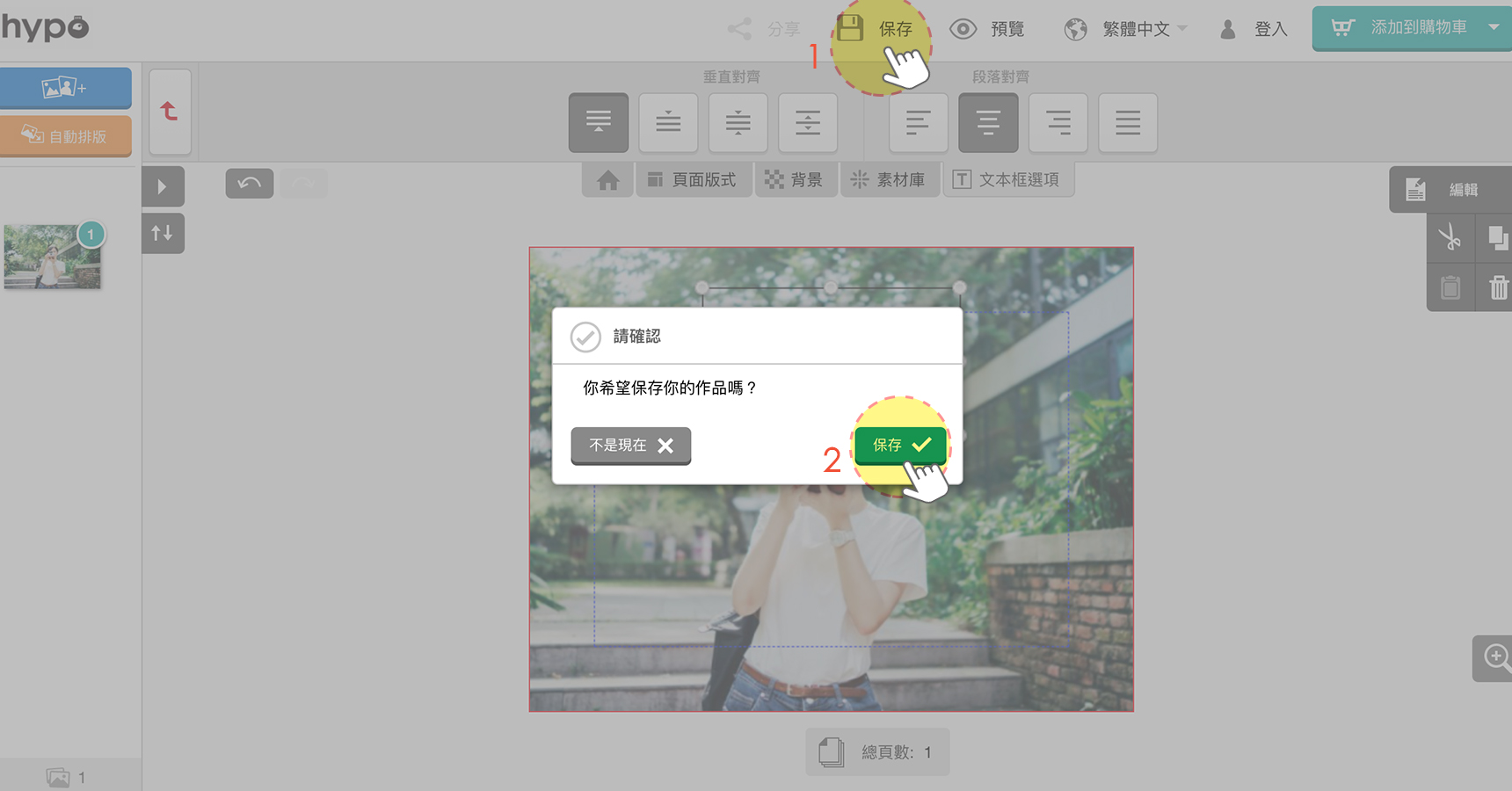
Task: Click 預覽 preview with the eye icon
Action: click(987, 29)
